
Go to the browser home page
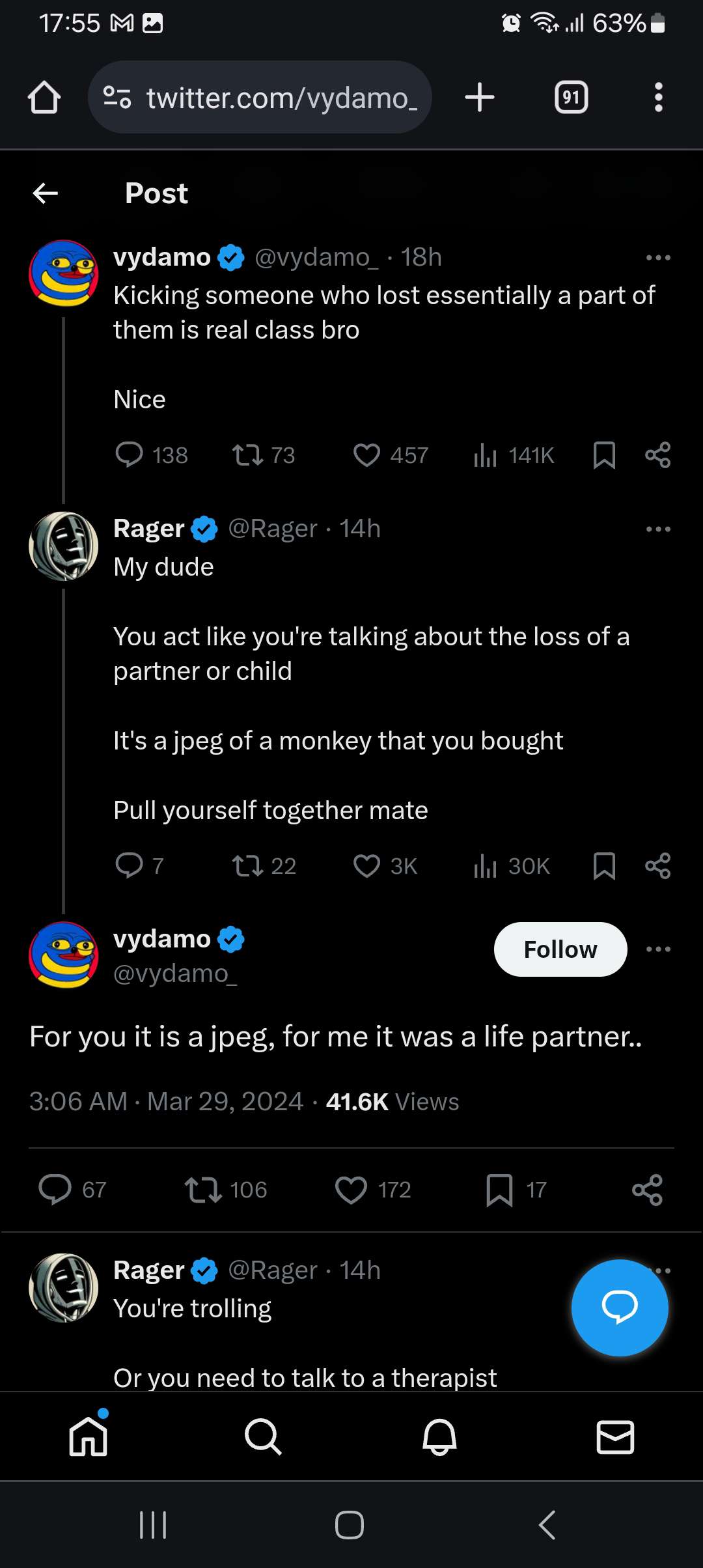(x=44, y=98)
